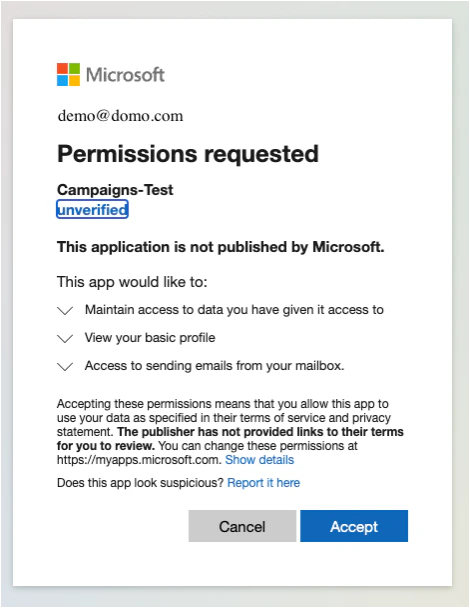Click the not published by Microsoft warning
The width and height of the screenshot is (470, 608).
pos(221,247)
